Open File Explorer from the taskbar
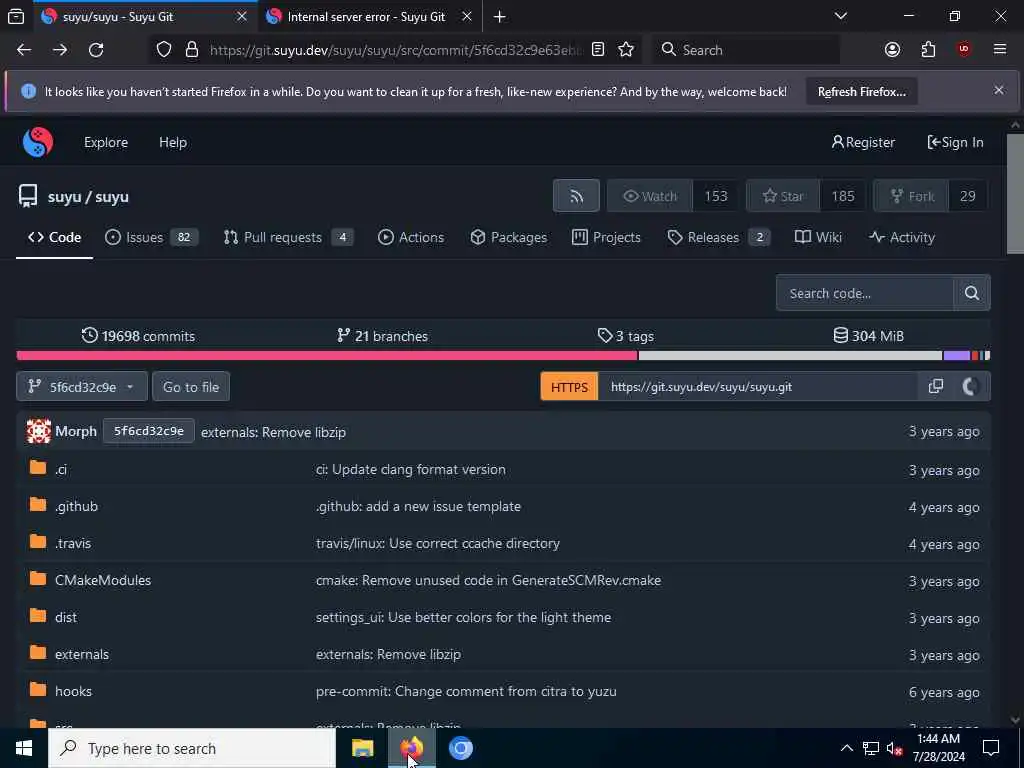Screen dimensions: 1024x768 362,748
